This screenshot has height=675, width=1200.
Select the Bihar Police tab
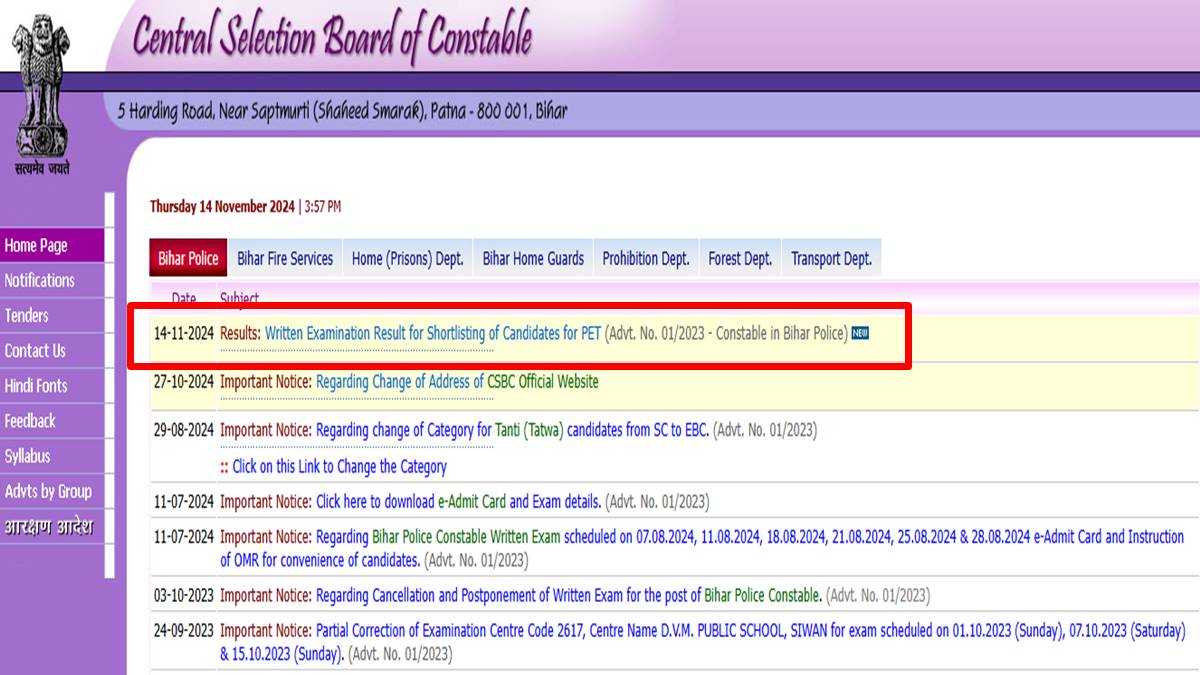click(x=188, y=257)
